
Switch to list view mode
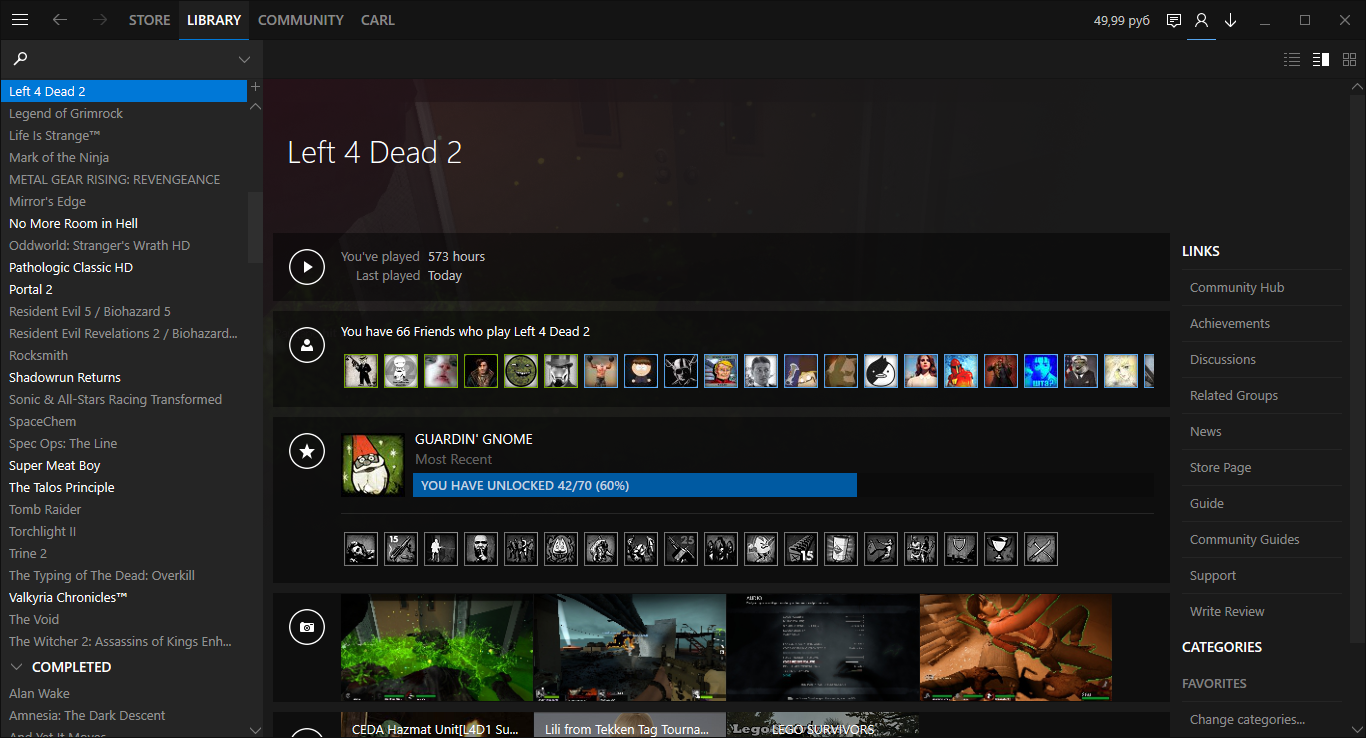[1292, 60]
